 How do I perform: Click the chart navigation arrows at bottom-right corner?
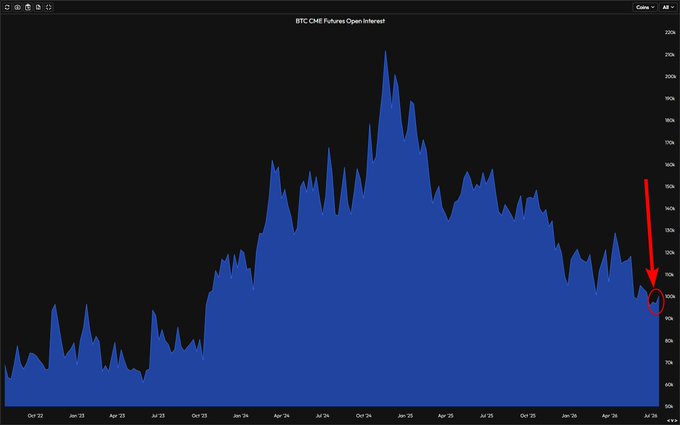click(671, 420)
